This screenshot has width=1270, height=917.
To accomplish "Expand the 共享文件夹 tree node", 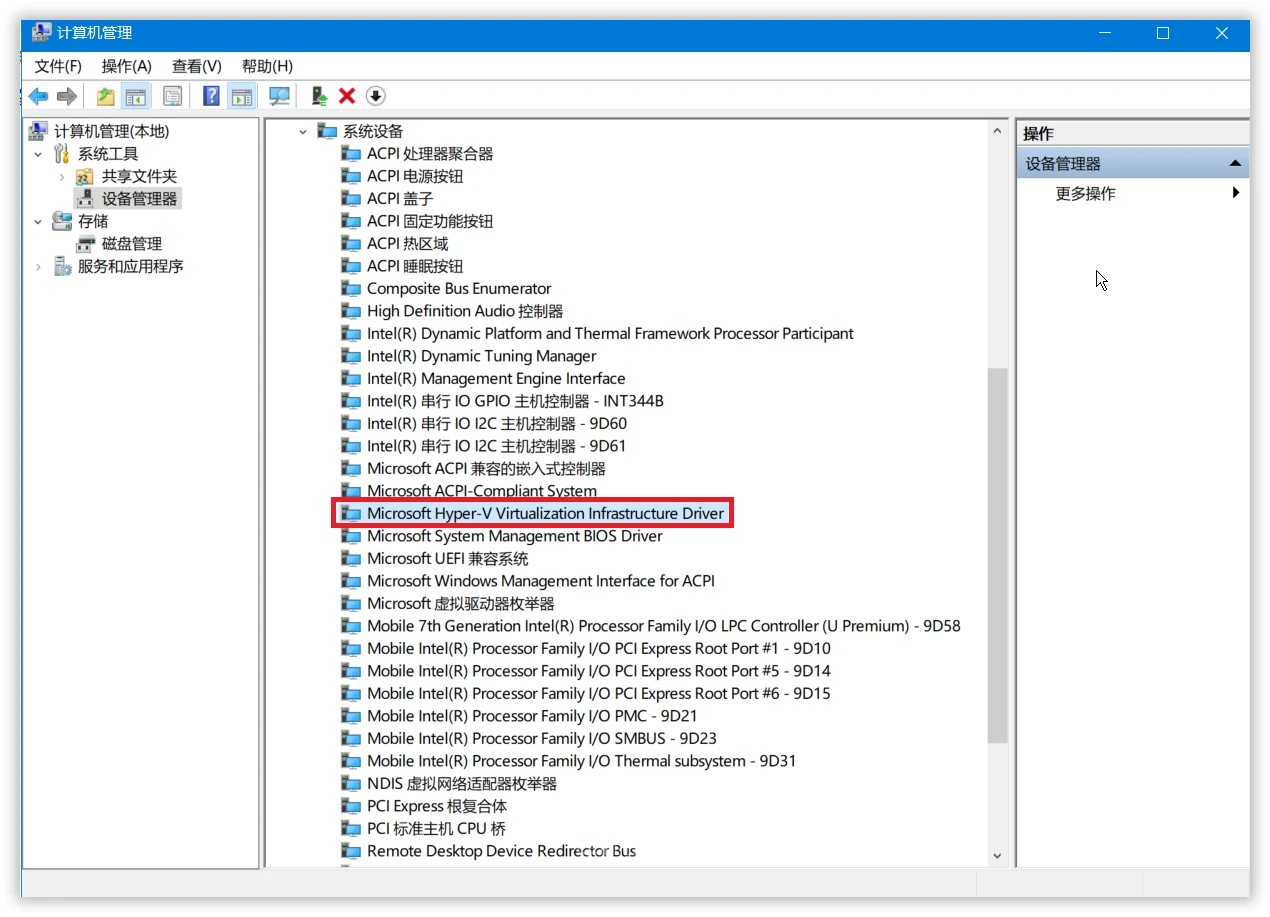I will click(x=62, y=177).
